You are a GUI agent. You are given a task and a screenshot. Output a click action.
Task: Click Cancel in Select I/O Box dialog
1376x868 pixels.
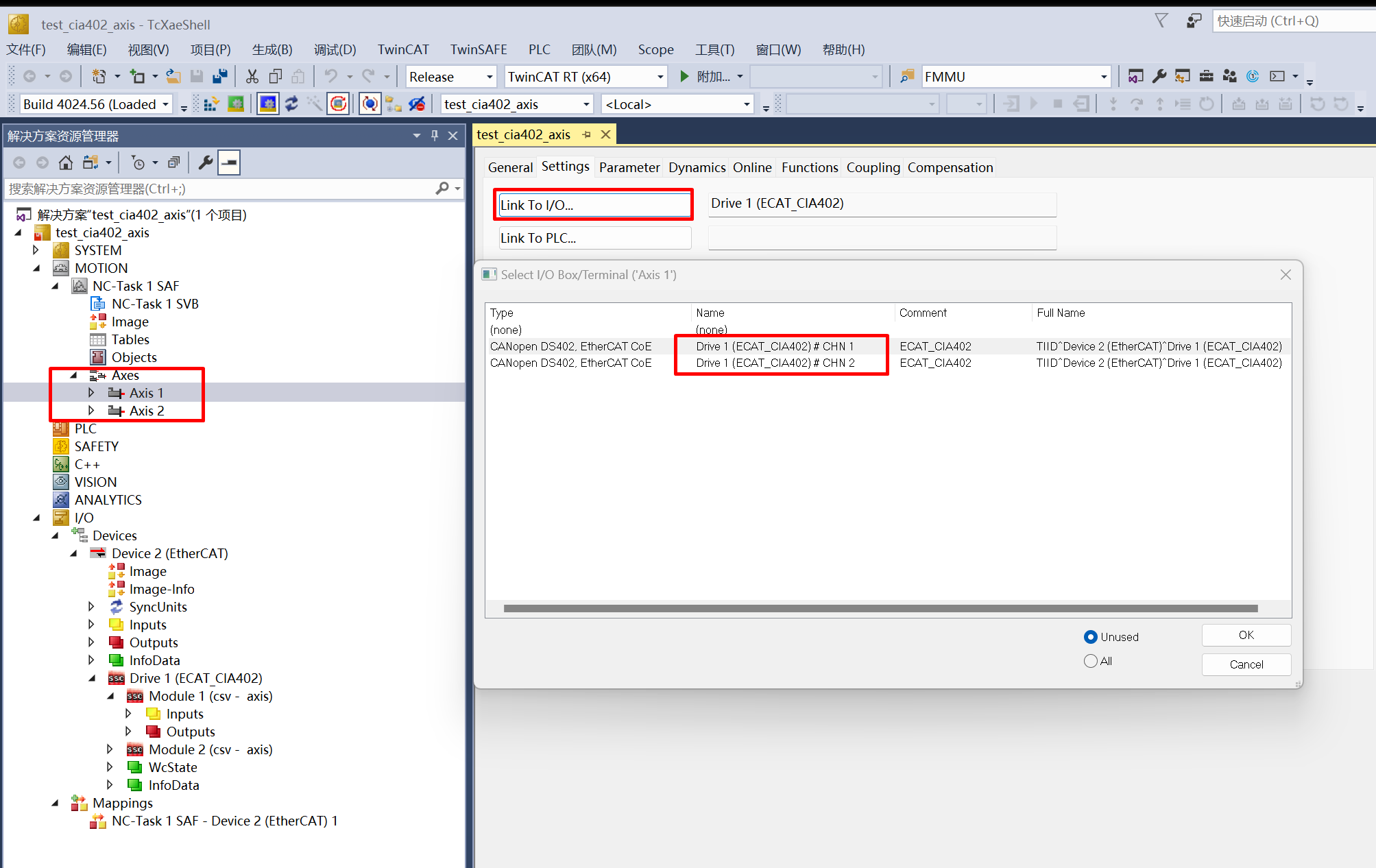(x=1246, y=664)
